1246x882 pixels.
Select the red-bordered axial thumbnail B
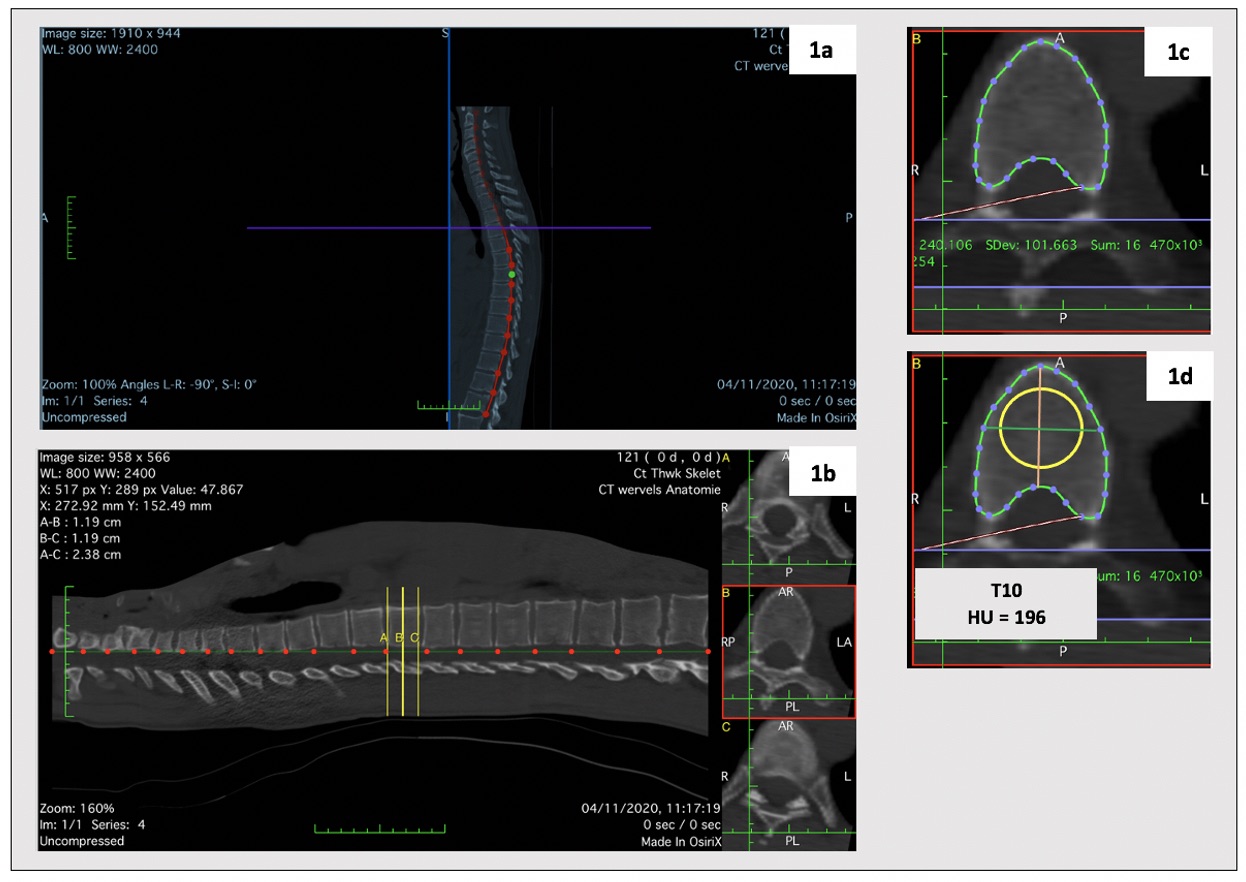[787, 652]
